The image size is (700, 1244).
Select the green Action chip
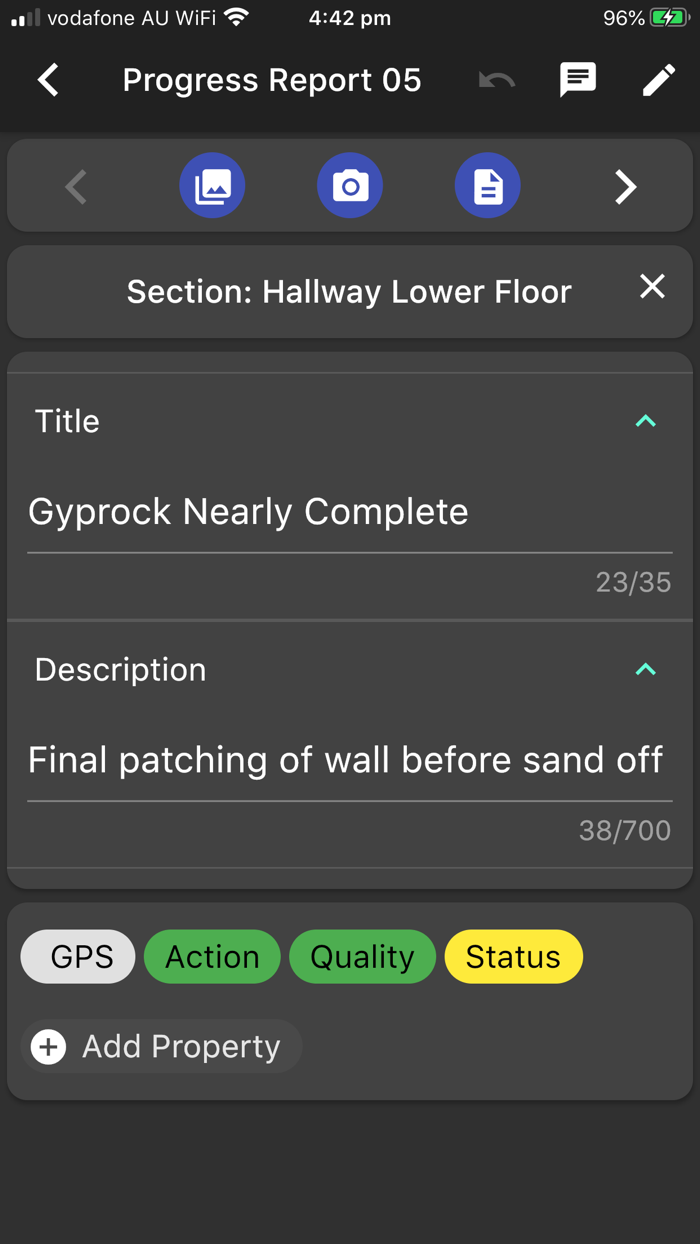point(212,957)
